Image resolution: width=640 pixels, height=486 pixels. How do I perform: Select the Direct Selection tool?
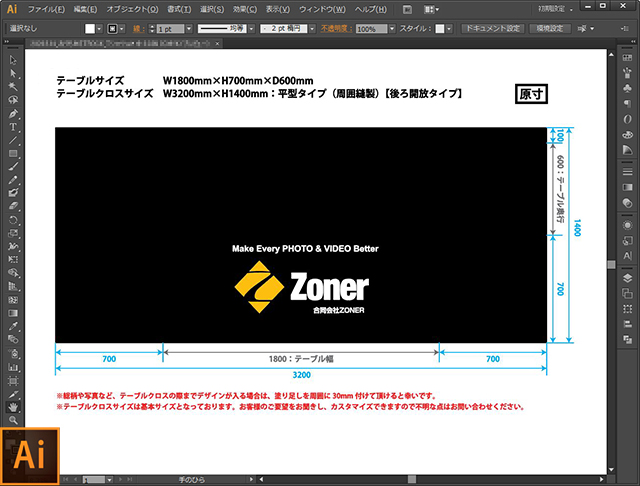pyautogui.click(x=13, y=73)
